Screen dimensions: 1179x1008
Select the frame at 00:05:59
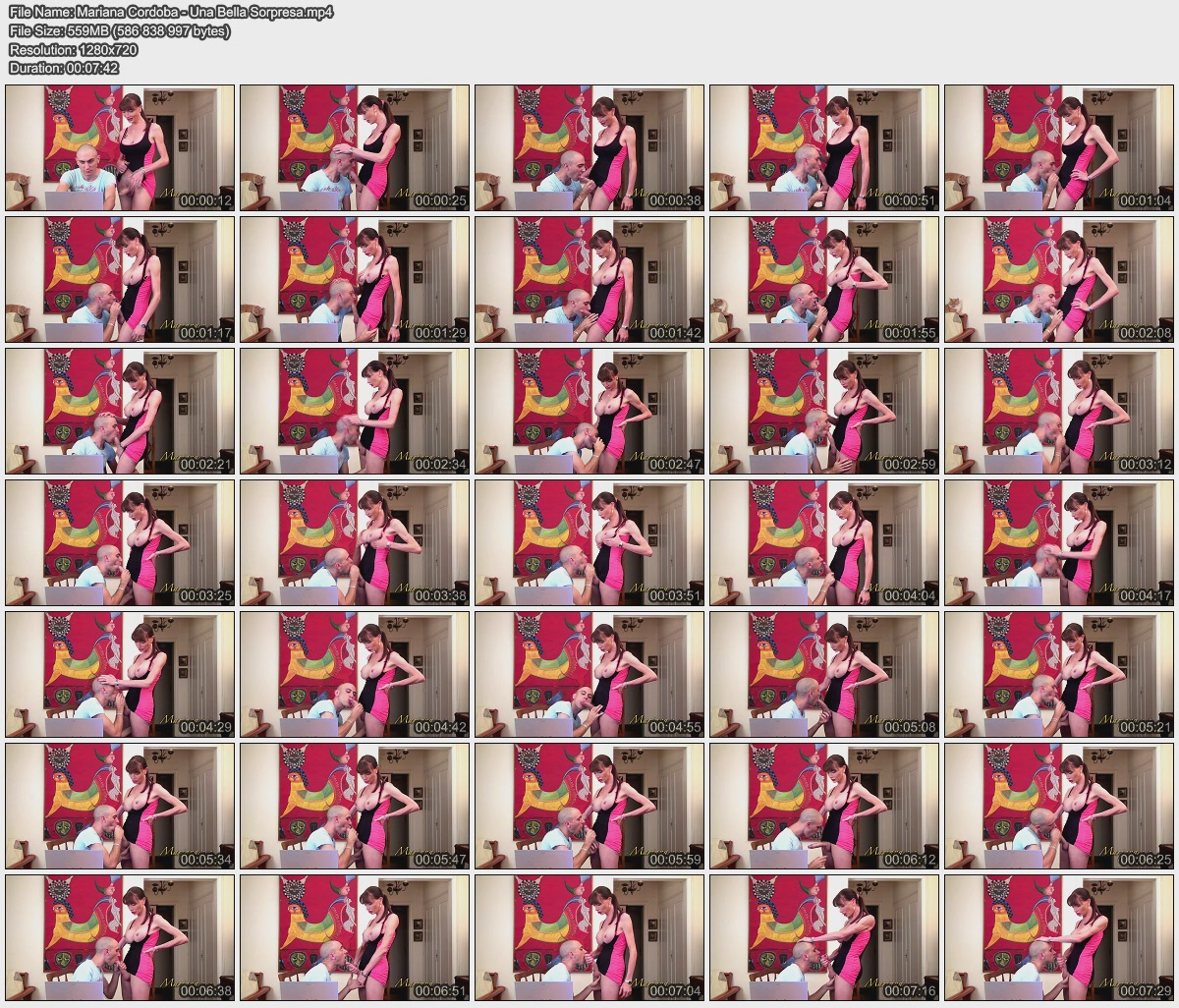[x=589, y=806]
